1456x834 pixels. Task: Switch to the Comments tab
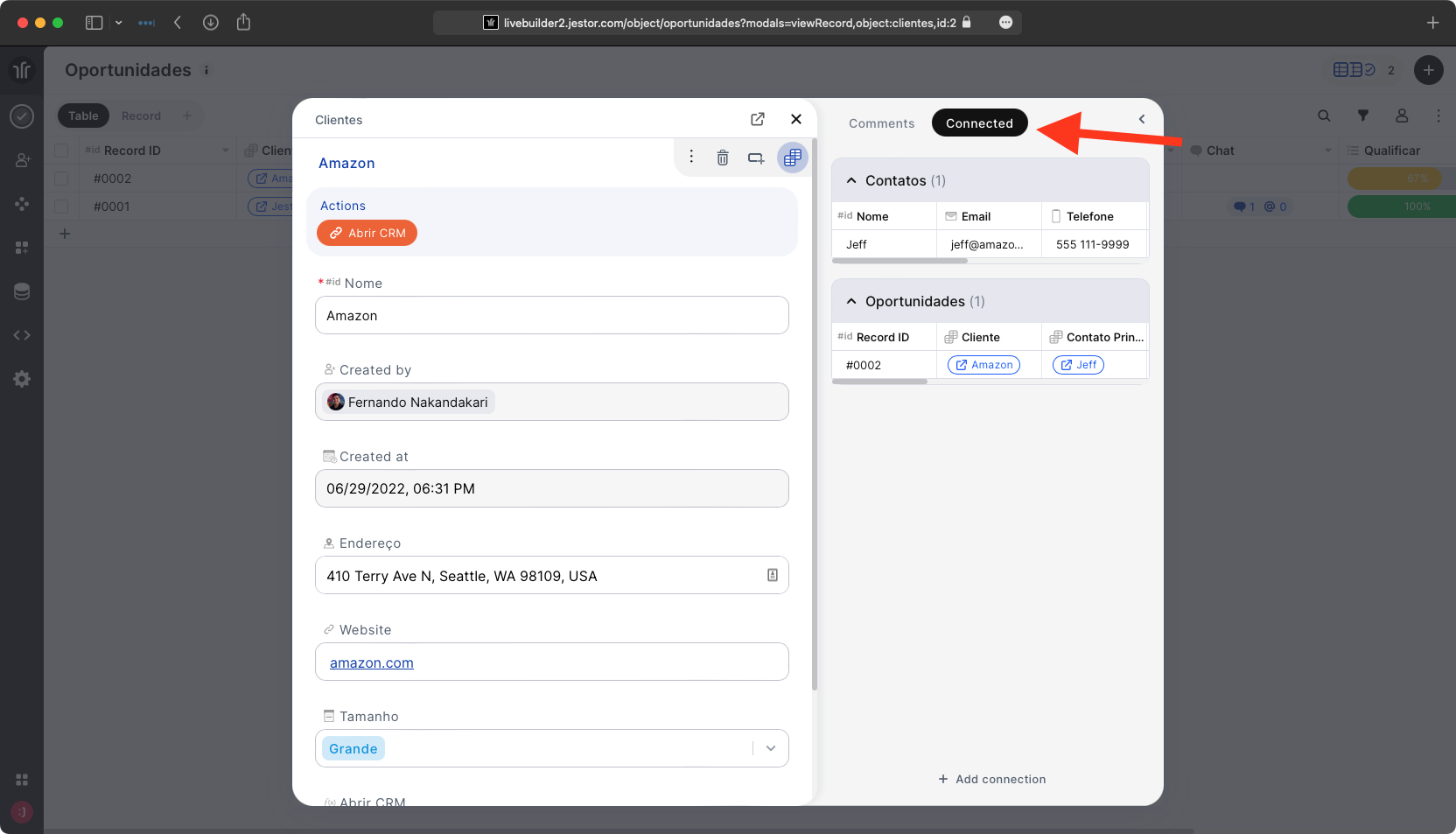click(881, 123)
